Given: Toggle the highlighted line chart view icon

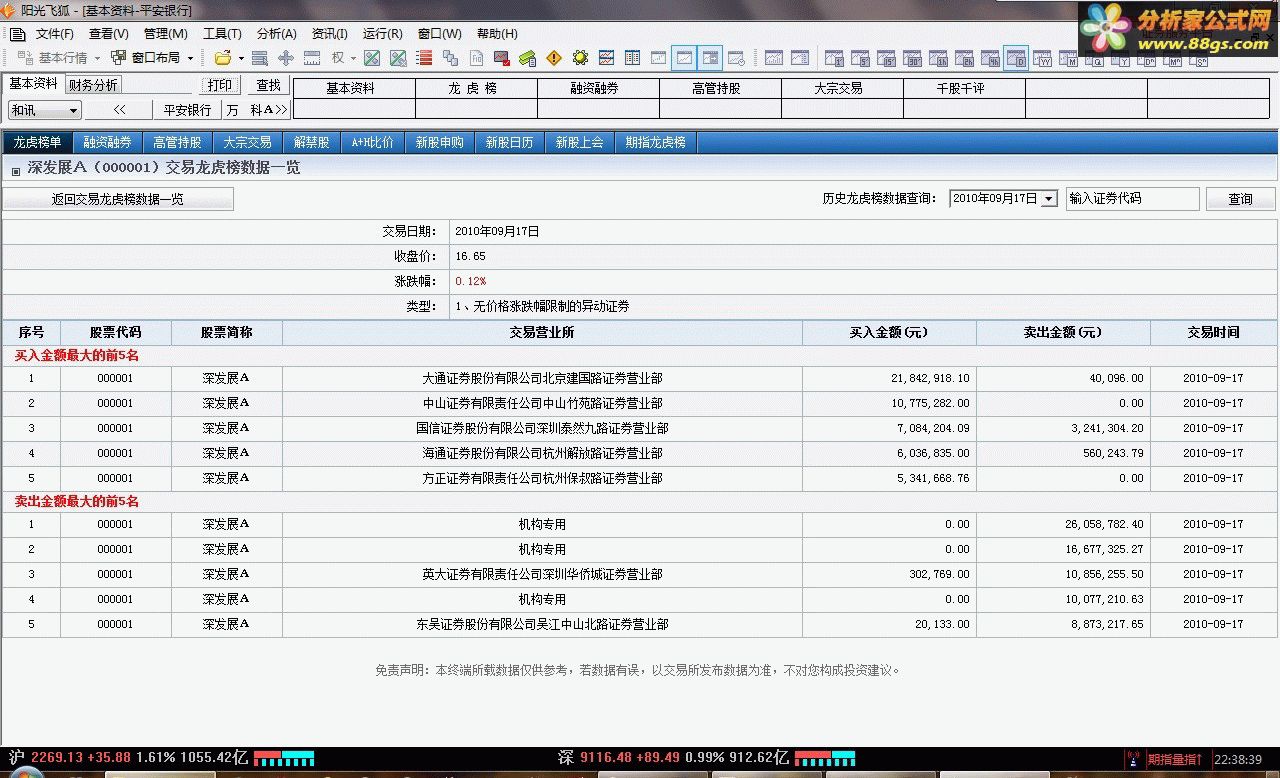Looking at the screenshot, I should pos(684,58).
